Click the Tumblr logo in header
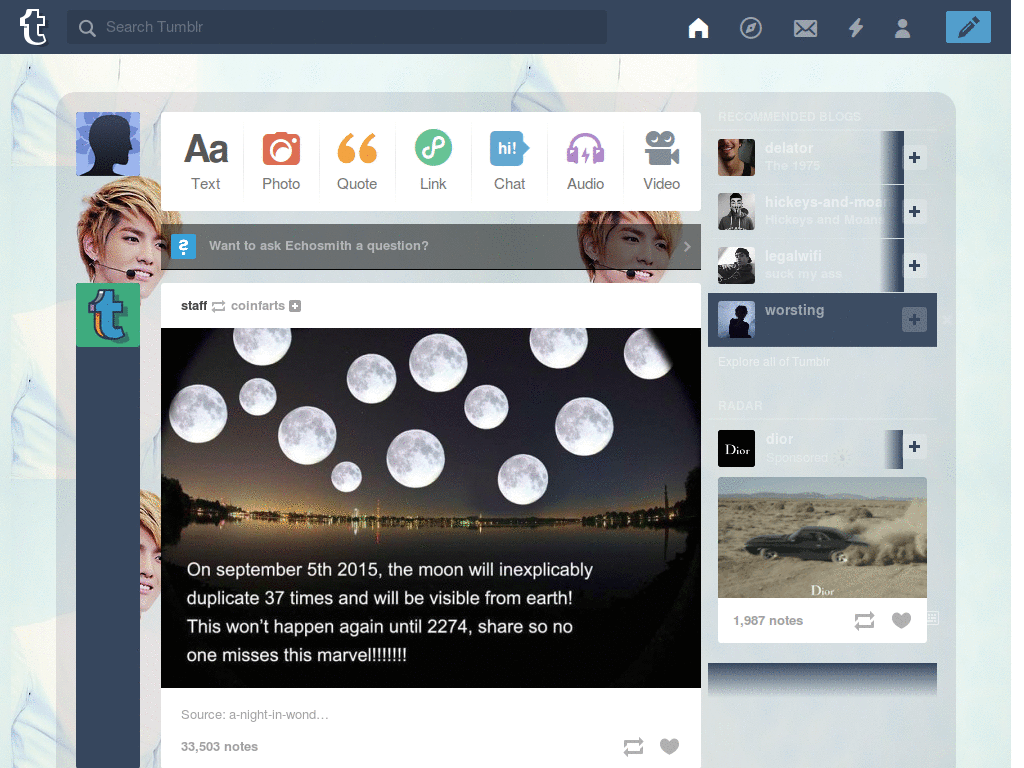 tap(33, 27)
